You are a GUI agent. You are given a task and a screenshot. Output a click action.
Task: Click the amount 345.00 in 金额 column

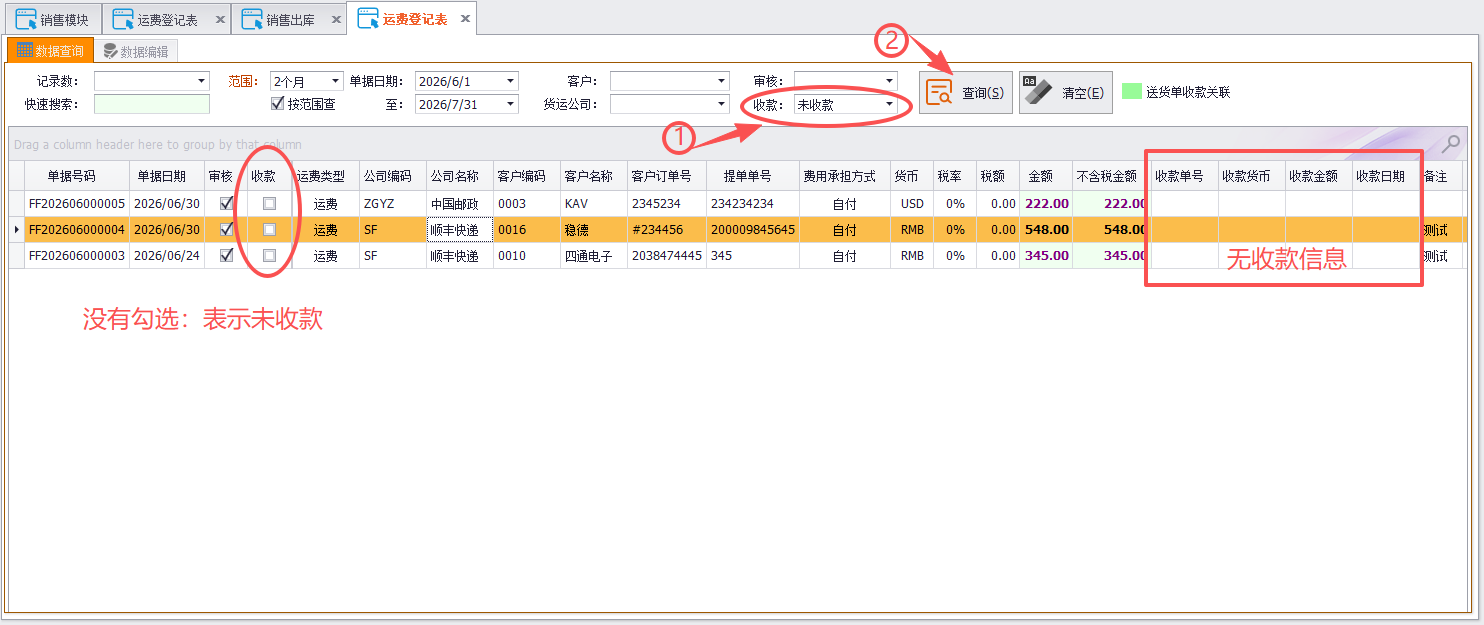(x=1046, y=255)
